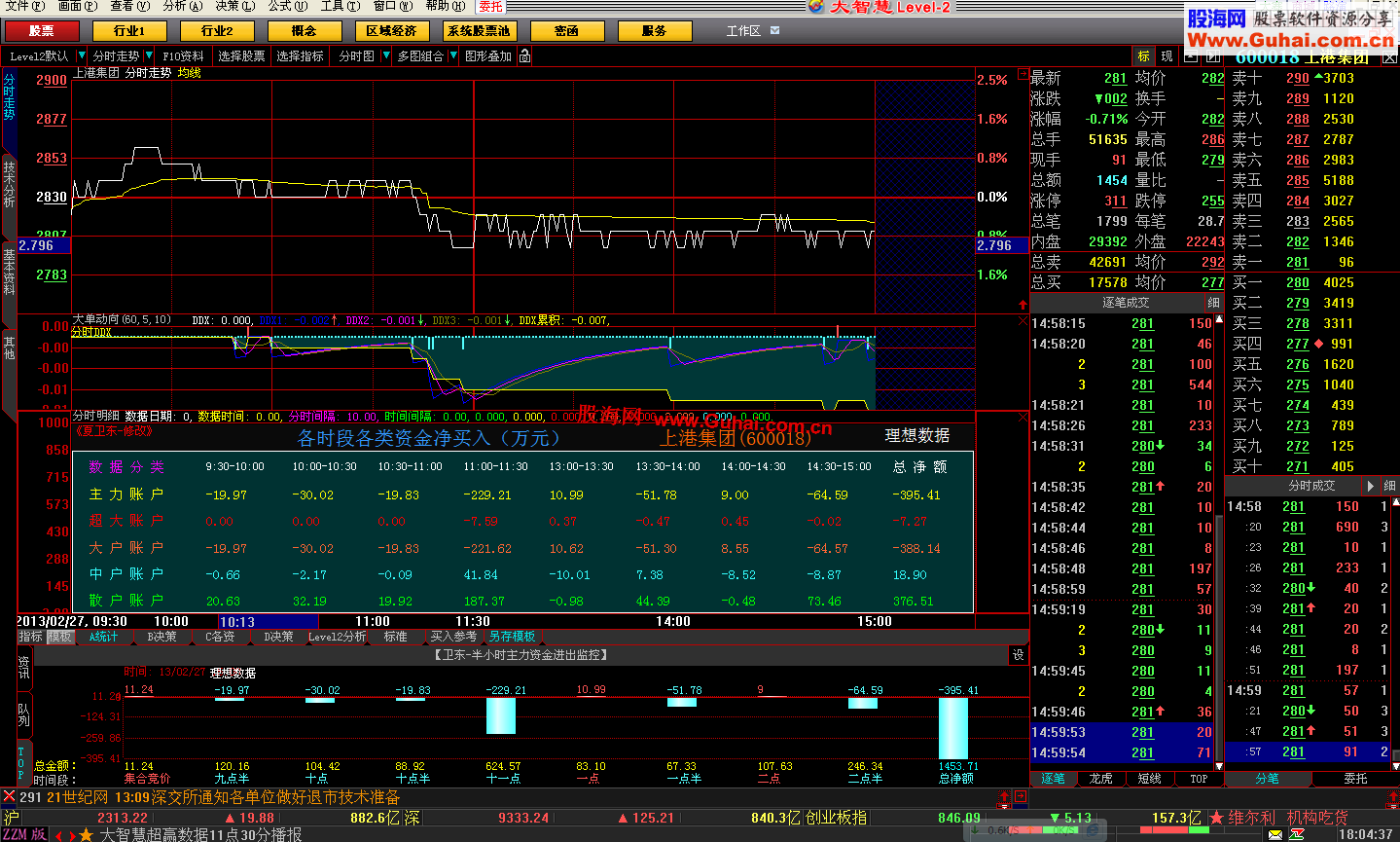Select the 买入参考 tab

tap(453, 637)
